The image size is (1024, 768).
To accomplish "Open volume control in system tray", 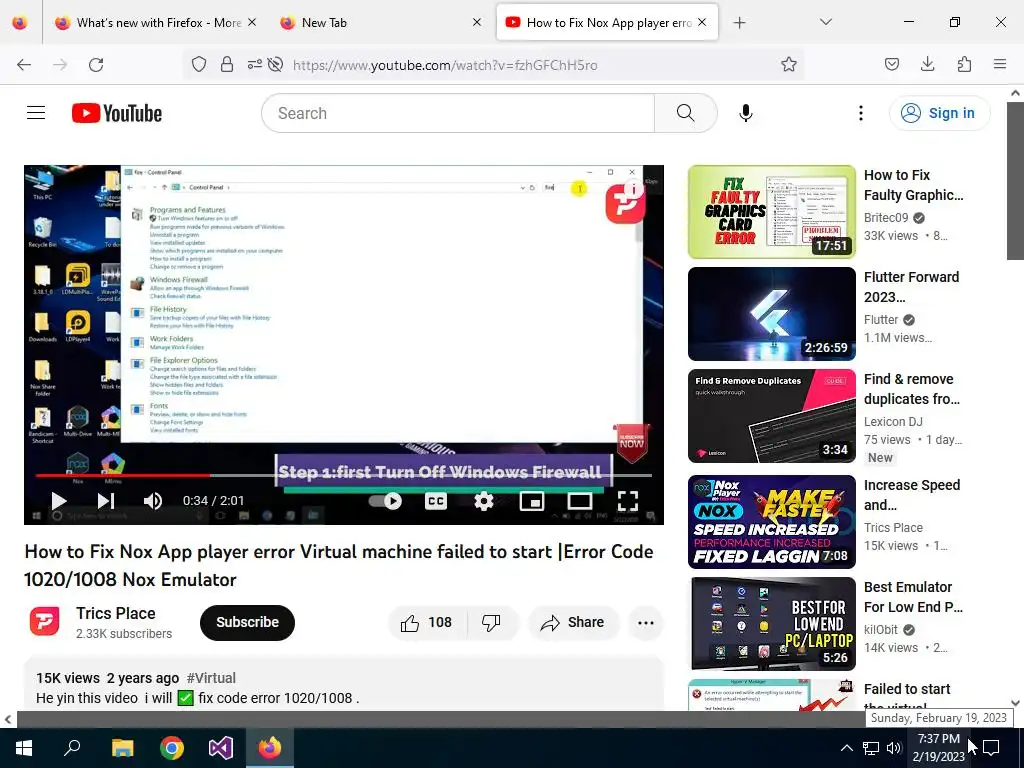I will coord(893,748).
